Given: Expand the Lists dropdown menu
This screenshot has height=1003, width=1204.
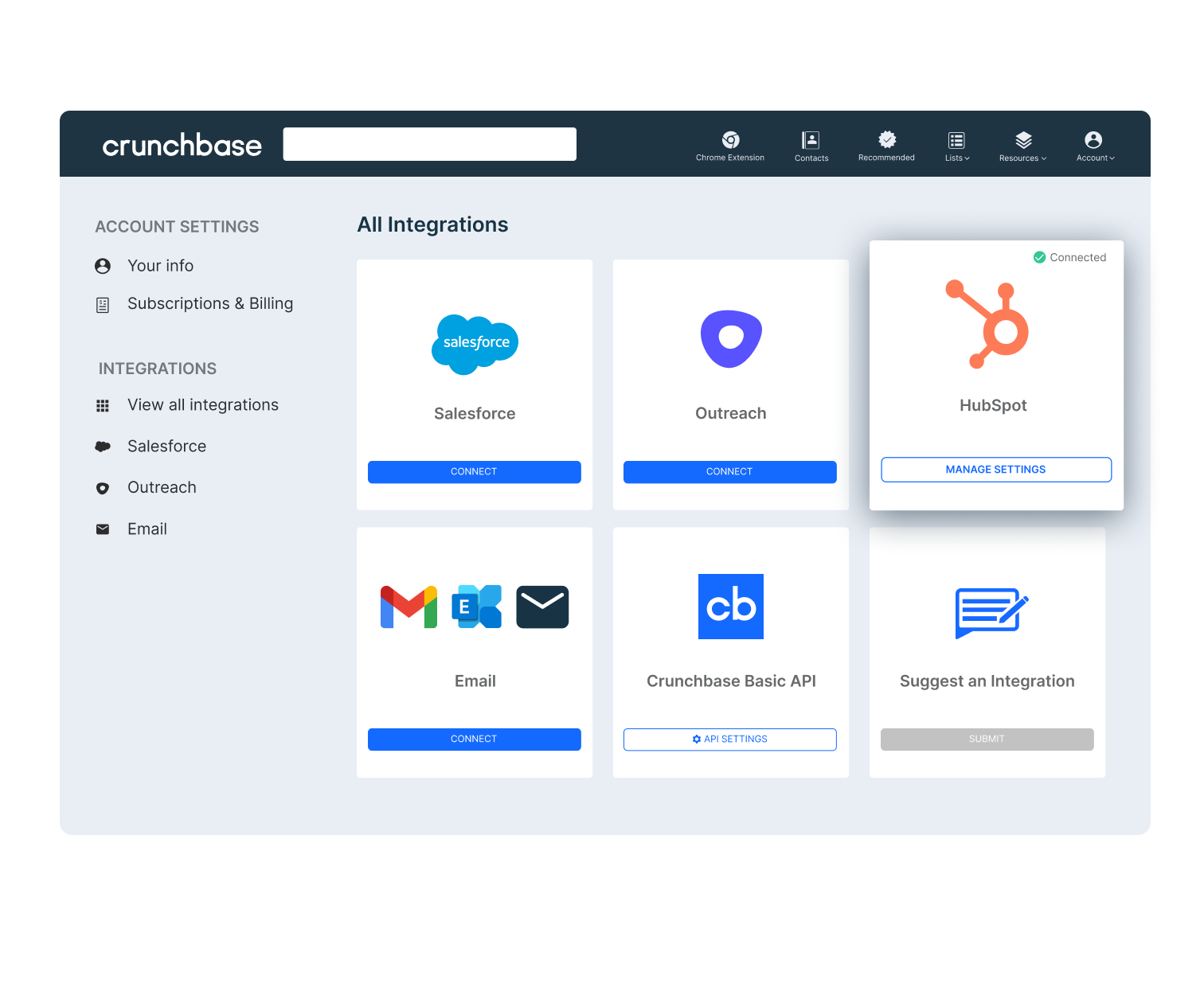Looking at the screenshot, I should 957,146.
